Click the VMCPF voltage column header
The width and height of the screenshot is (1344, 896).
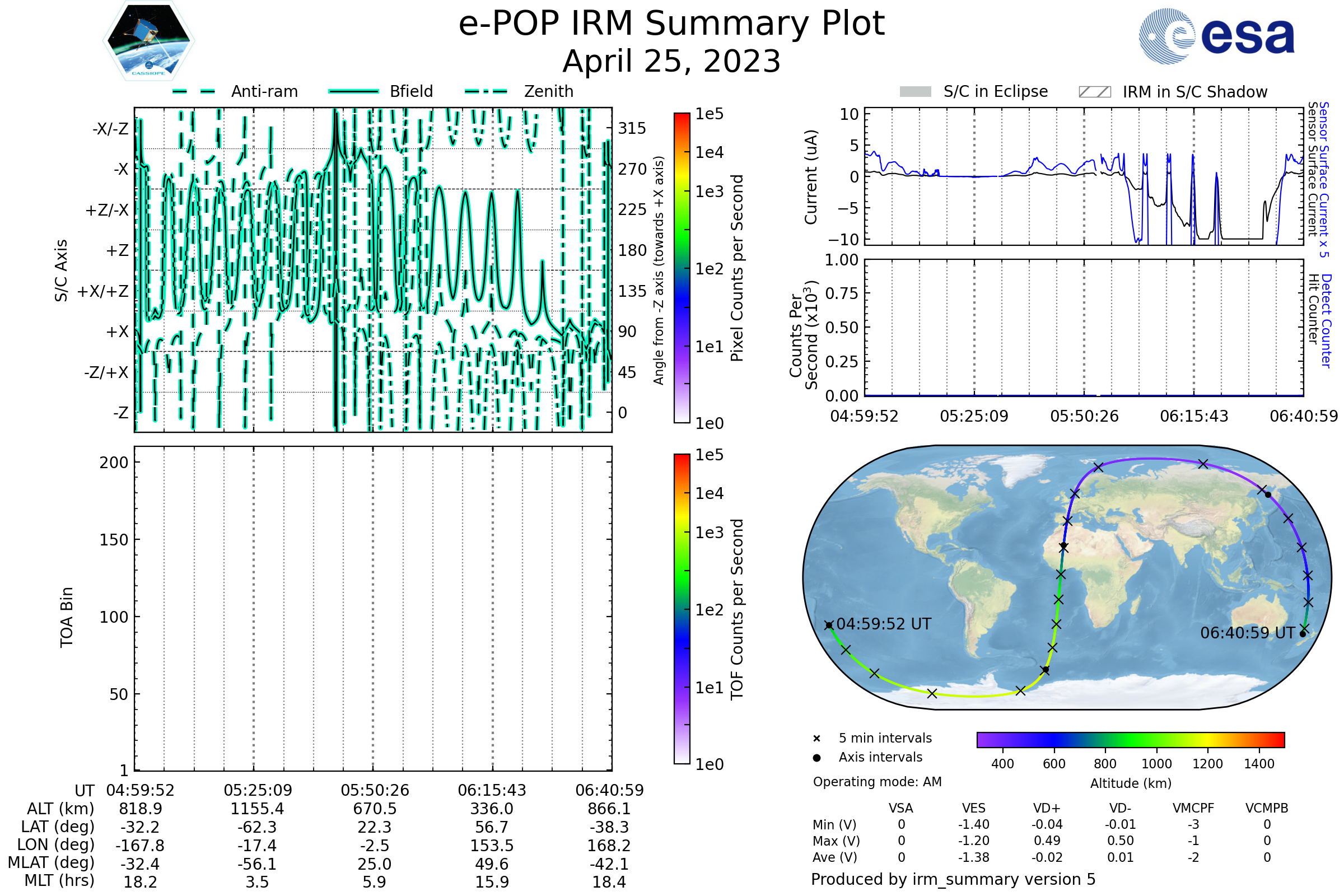(x=1193, y=809)
